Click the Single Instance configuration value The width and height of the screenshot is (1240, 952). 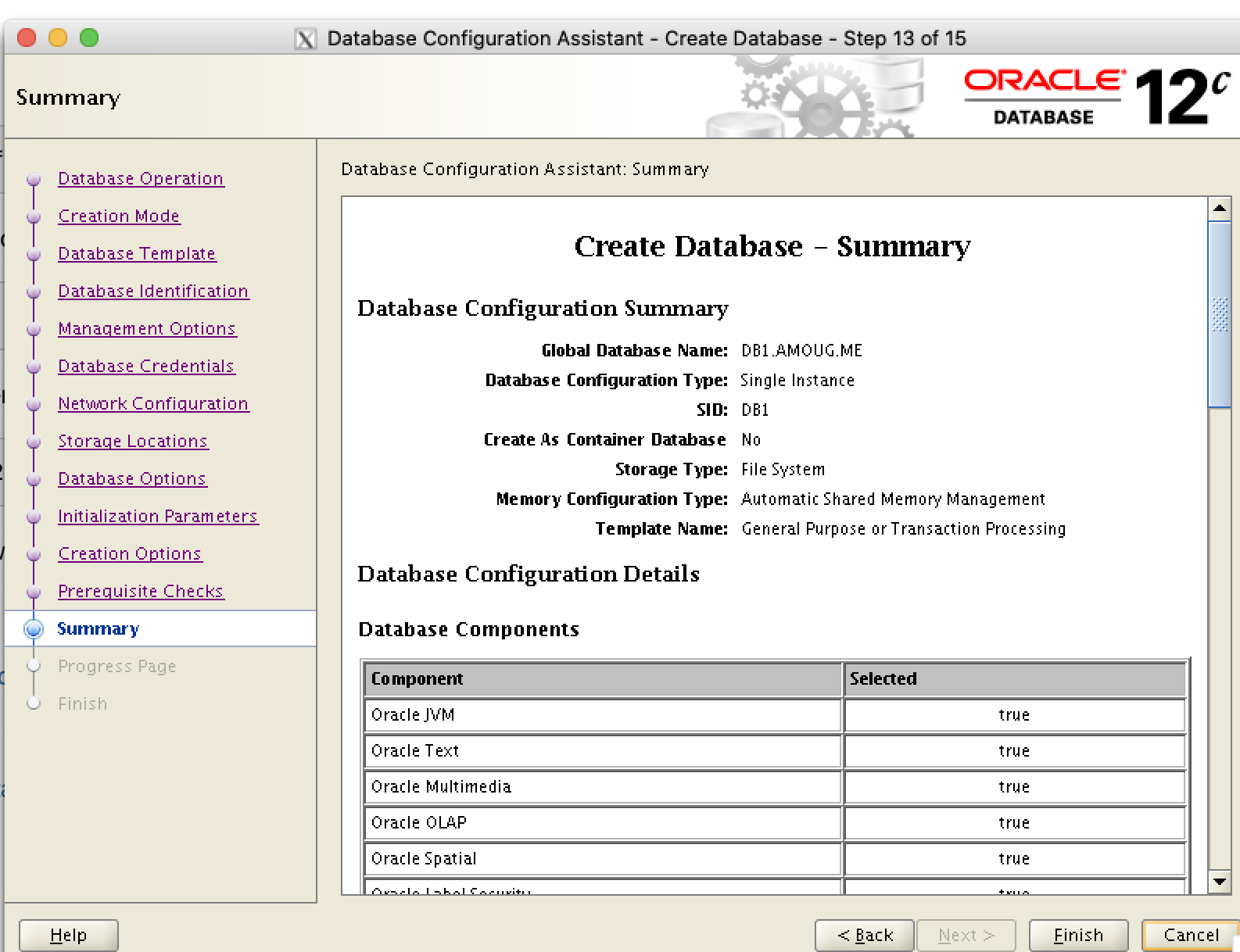tap(797, 380)
